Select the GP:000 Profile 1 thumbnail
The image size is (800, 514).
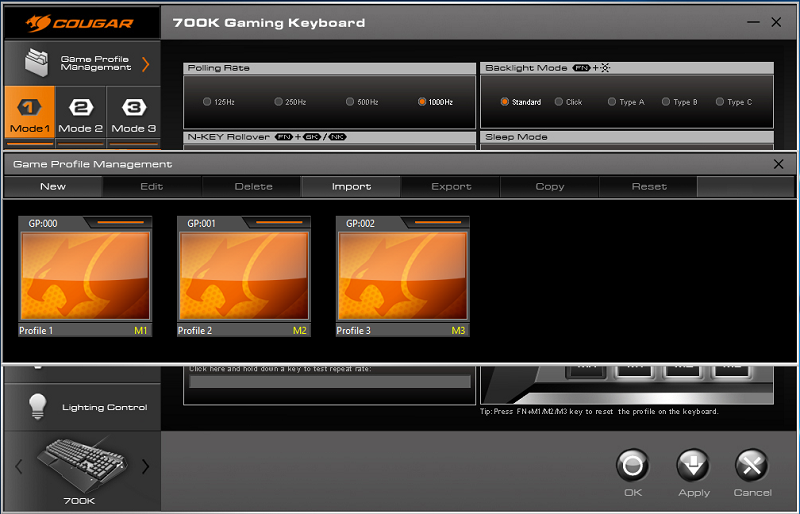(x=85, y=276)
